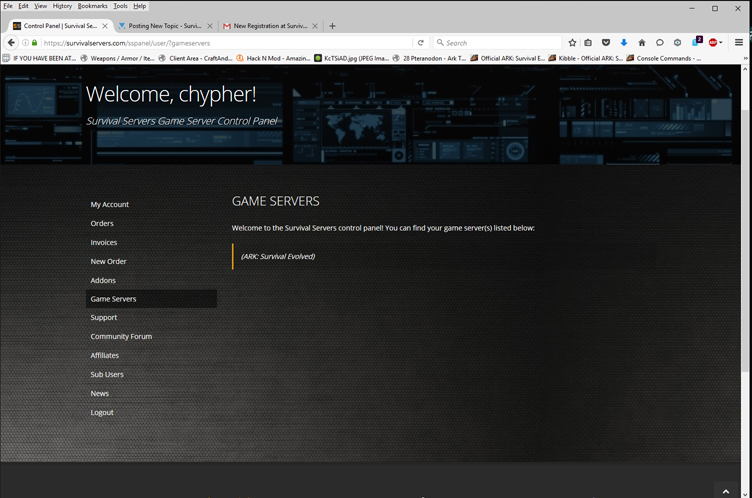
Task: Click the Adblock Plus ABP icon
Action: point(713,43)
